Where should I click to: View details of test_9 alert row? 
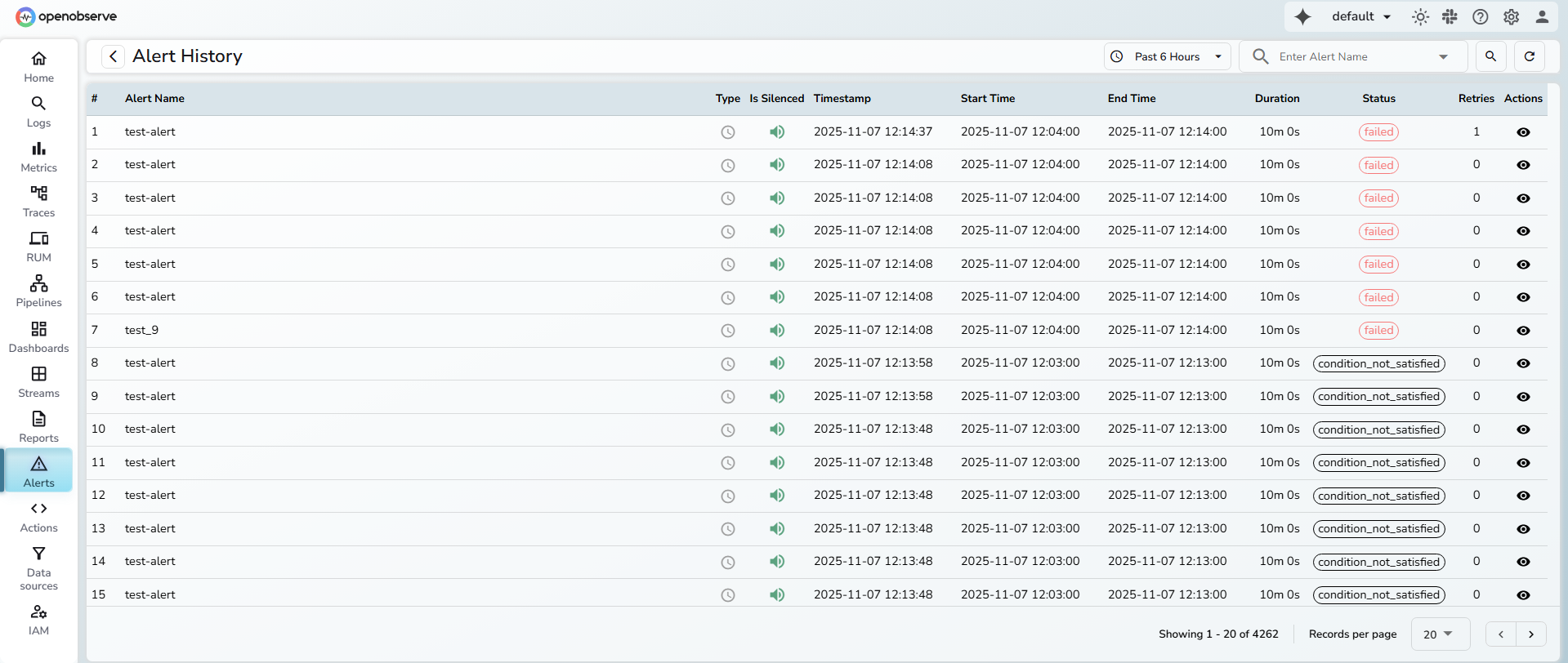pyautogui.click(x=1523, y=331)
